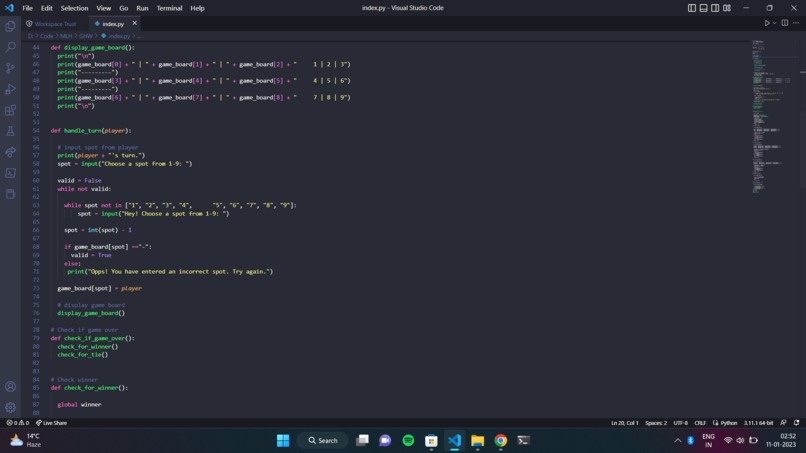Screen dimensions: 806x453
Task: Open File Explorer from the taskbar
Action: click(478, 440)
